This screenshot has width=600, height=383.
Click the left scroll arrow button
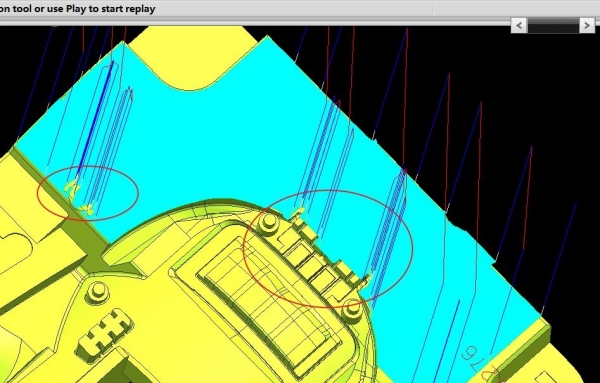[x=519, y=26]
